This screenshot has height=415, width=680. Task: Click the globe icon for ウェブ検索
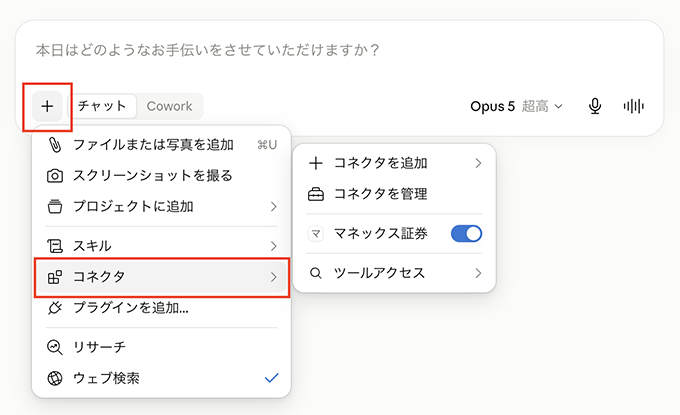pyautogui.click(x=55, y=378)
